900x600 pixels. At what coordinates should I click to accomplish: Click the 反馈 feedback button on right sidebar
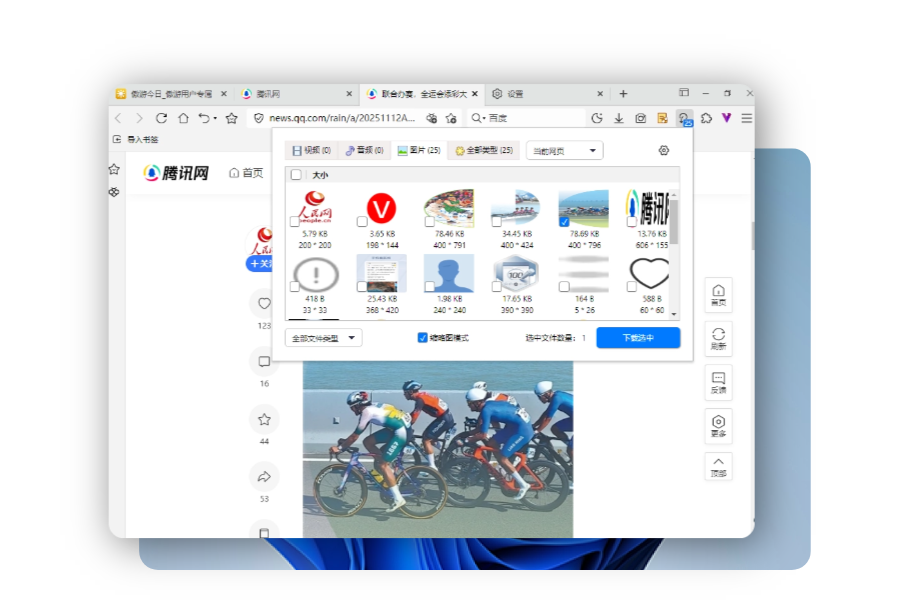(718, 382)
